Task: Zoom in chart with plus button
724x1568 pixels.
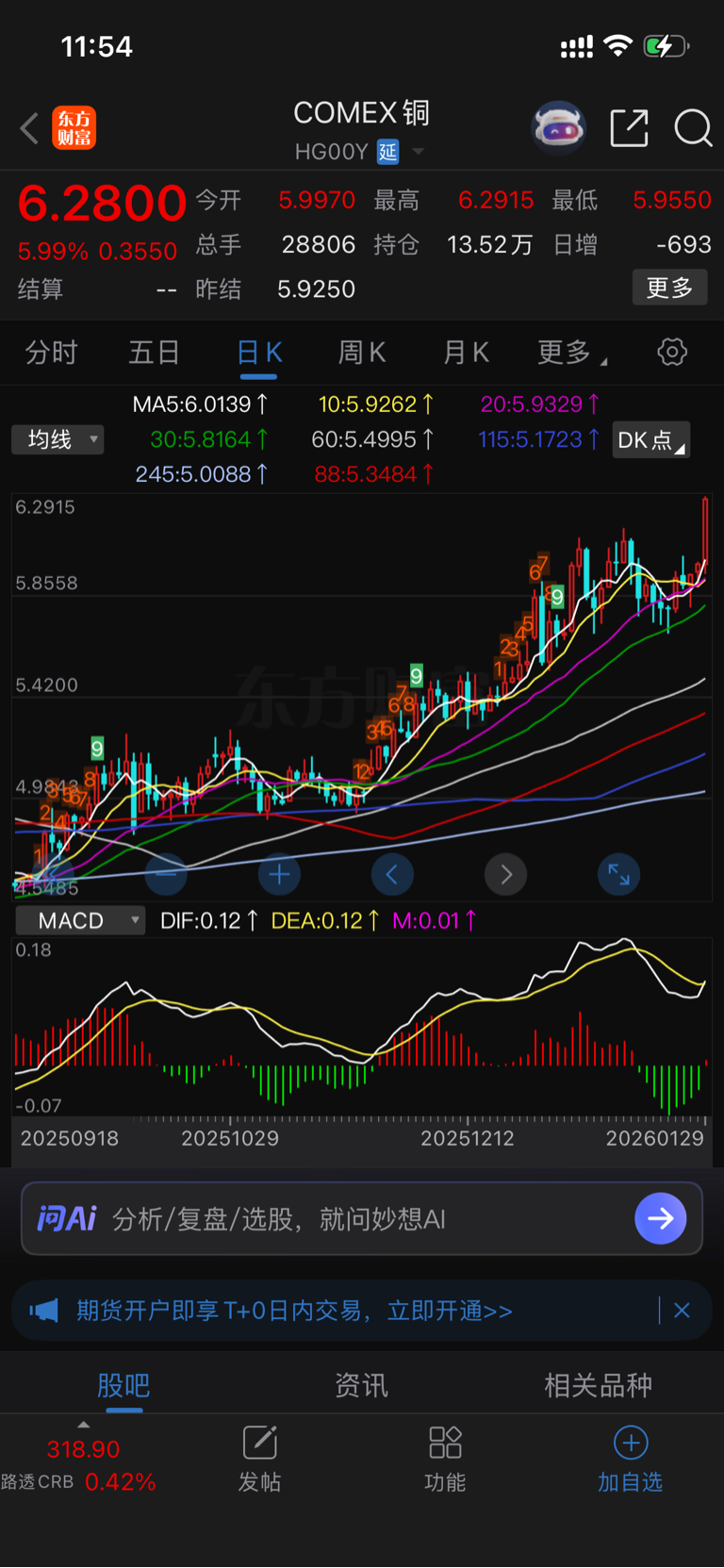Action: click(279, 875)
